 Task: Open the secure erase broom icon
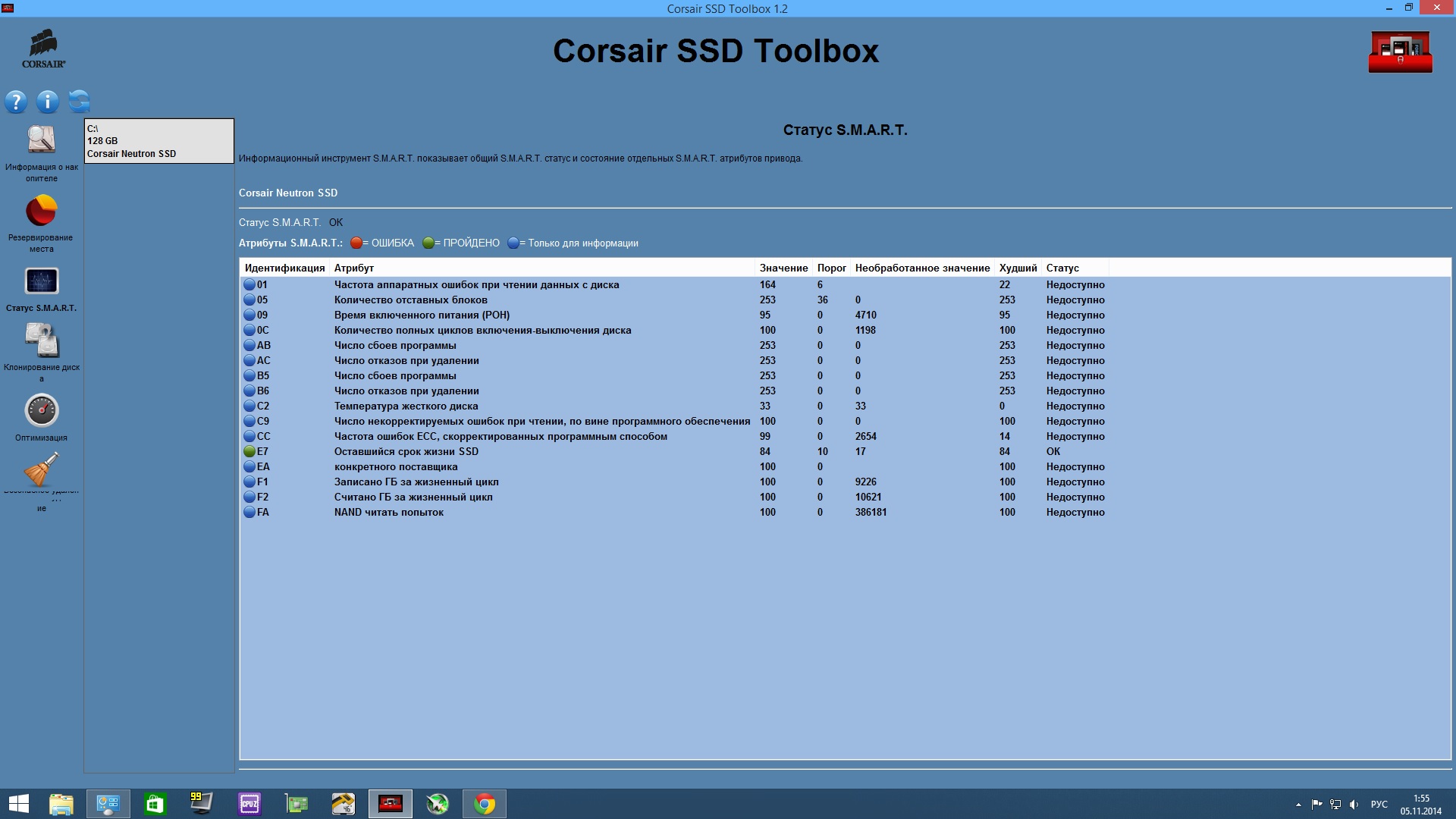[x=42, y=469]
